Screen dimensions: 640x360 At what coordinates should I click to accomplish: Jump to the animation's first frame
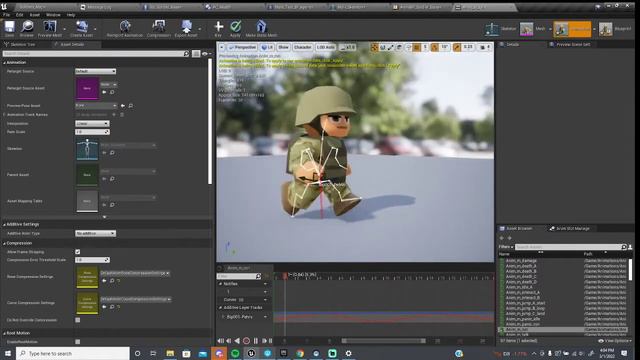(x=220, y=341)
